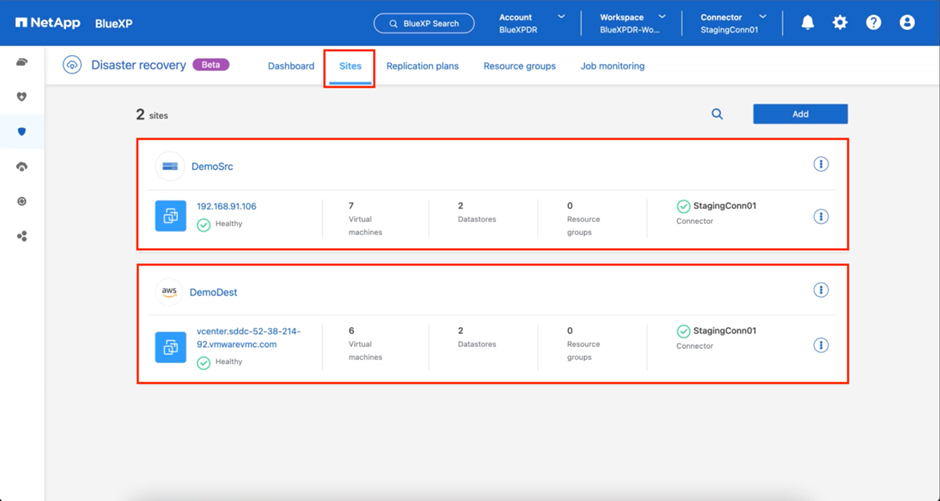Open the user profile icon
940x501 pixels.
point(907,22)
